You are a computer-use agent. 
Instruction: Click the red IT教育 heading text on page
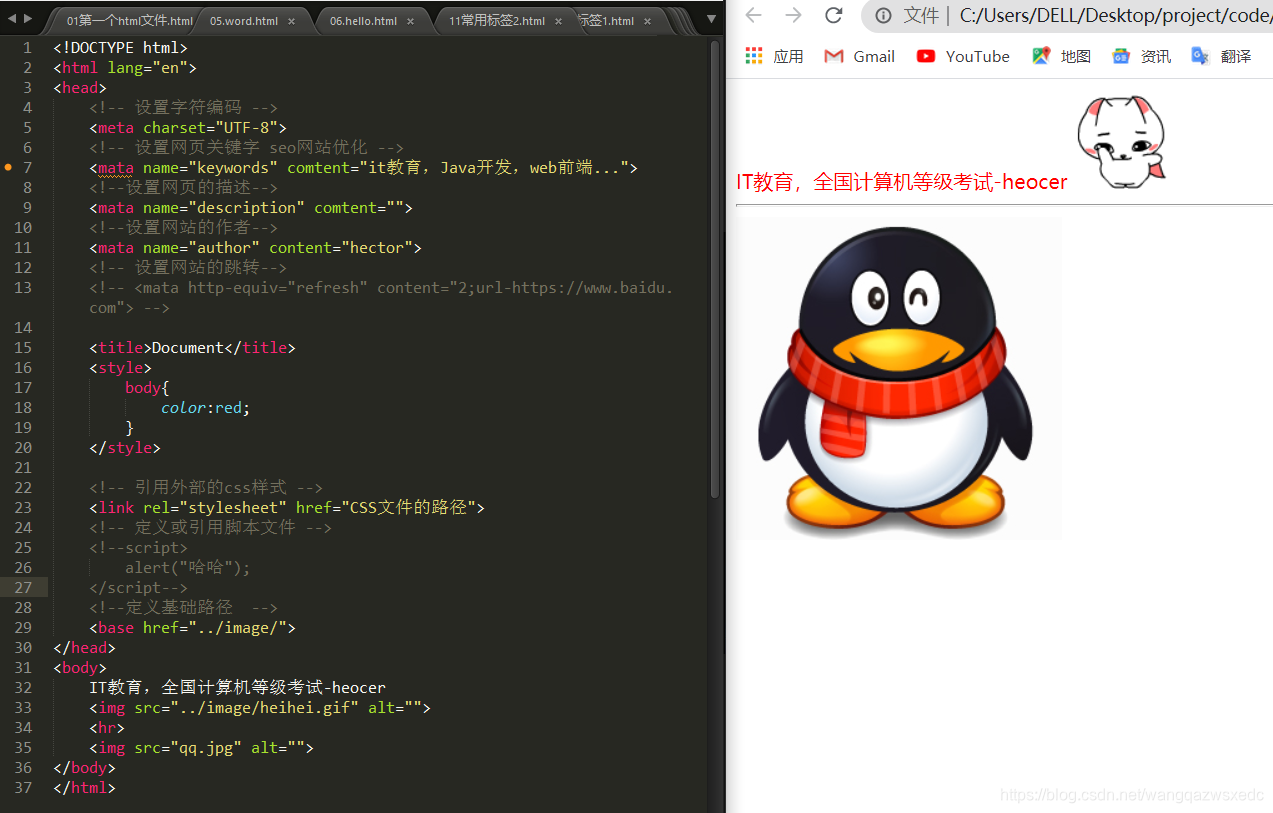click(x=902, y=182)
